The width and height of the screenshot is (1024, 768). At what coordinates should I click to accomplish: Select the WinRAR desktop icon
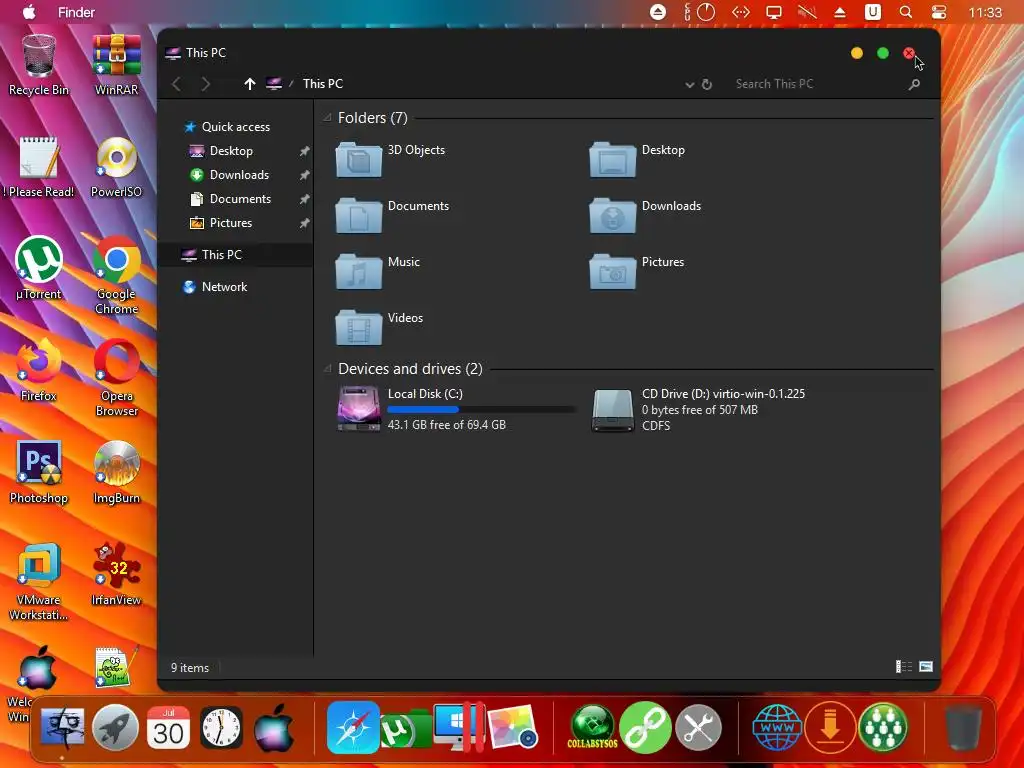116,66
